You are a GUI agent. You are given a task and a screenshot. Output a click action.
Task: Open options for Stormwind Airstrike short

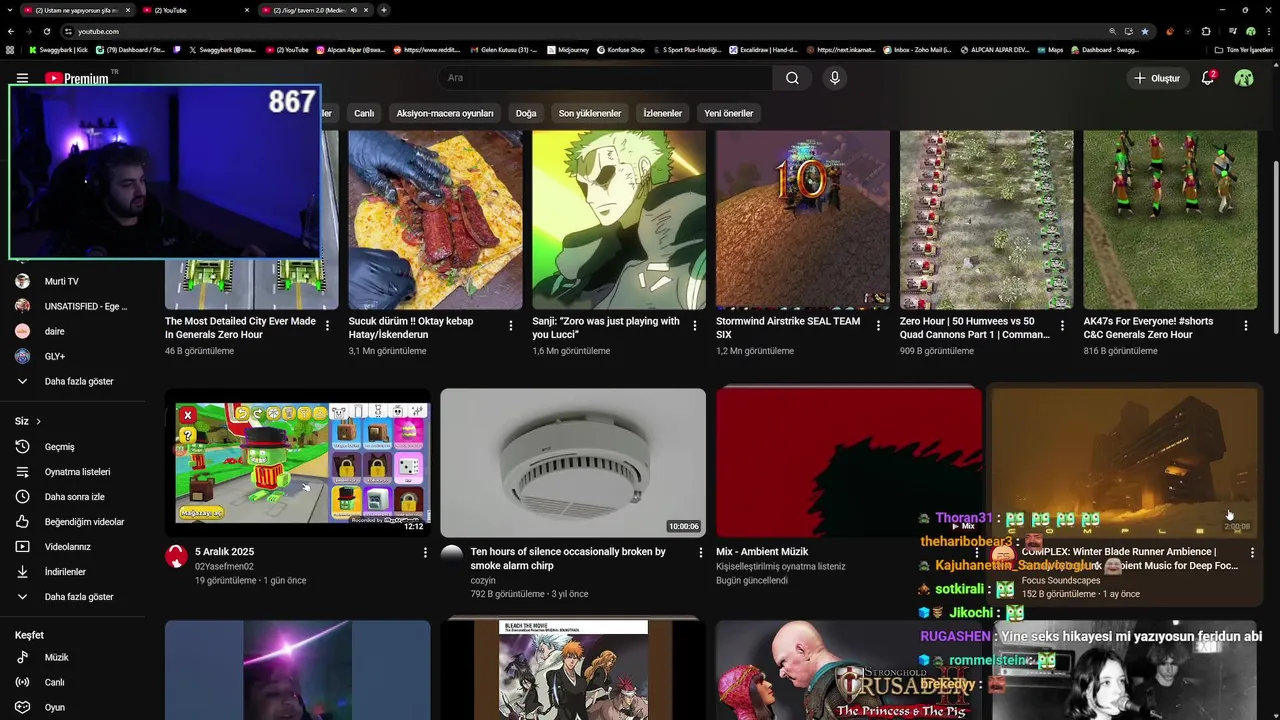(879, 326)
